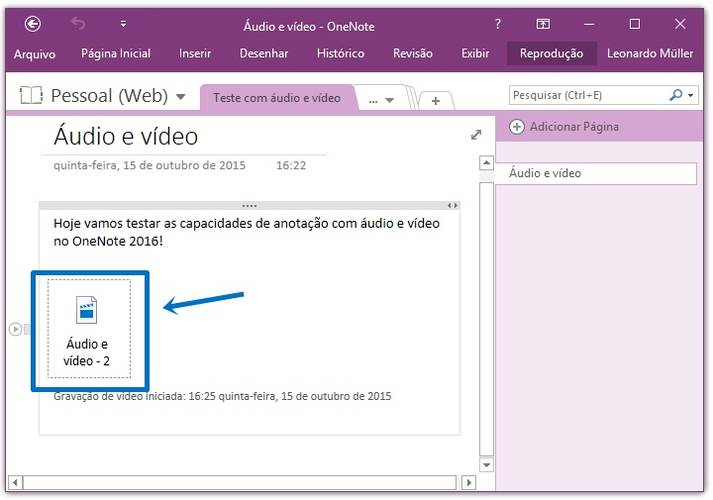Switch to the Página Inicial tab
Screen dimensions: 713x500
[x=115, y=53]
